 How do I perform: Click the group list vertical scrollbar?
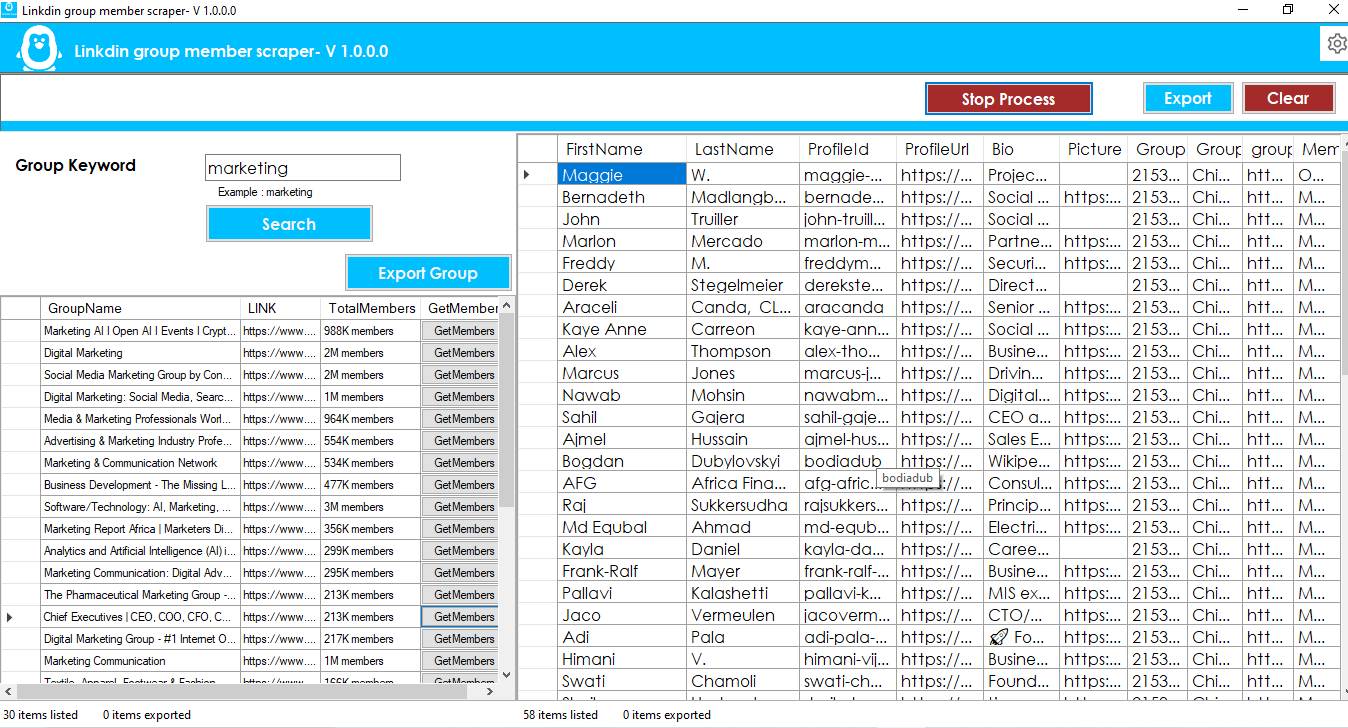[506, 410]
